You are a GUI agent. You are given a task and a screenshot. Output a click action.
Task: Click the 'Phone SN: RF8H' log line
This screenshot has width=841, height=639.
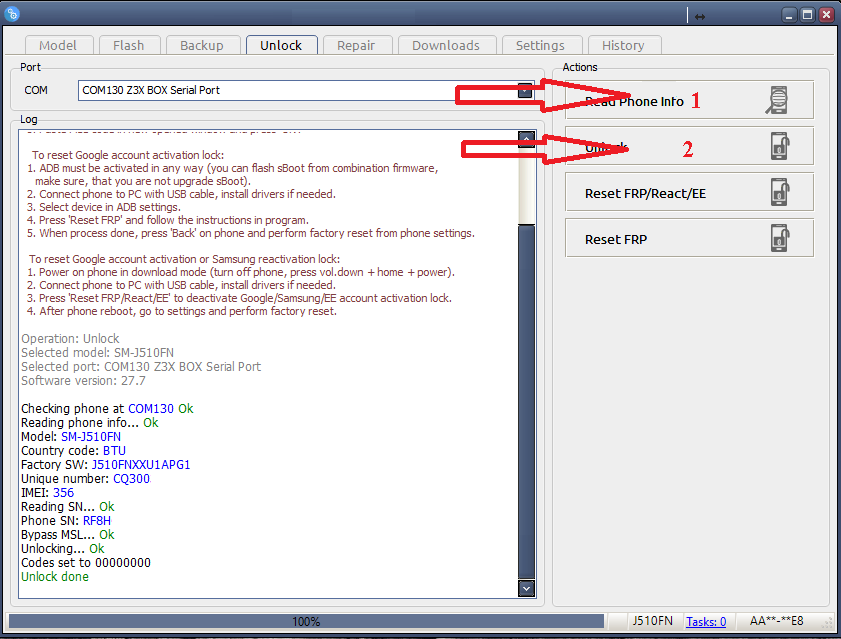(x=66, y=521)
